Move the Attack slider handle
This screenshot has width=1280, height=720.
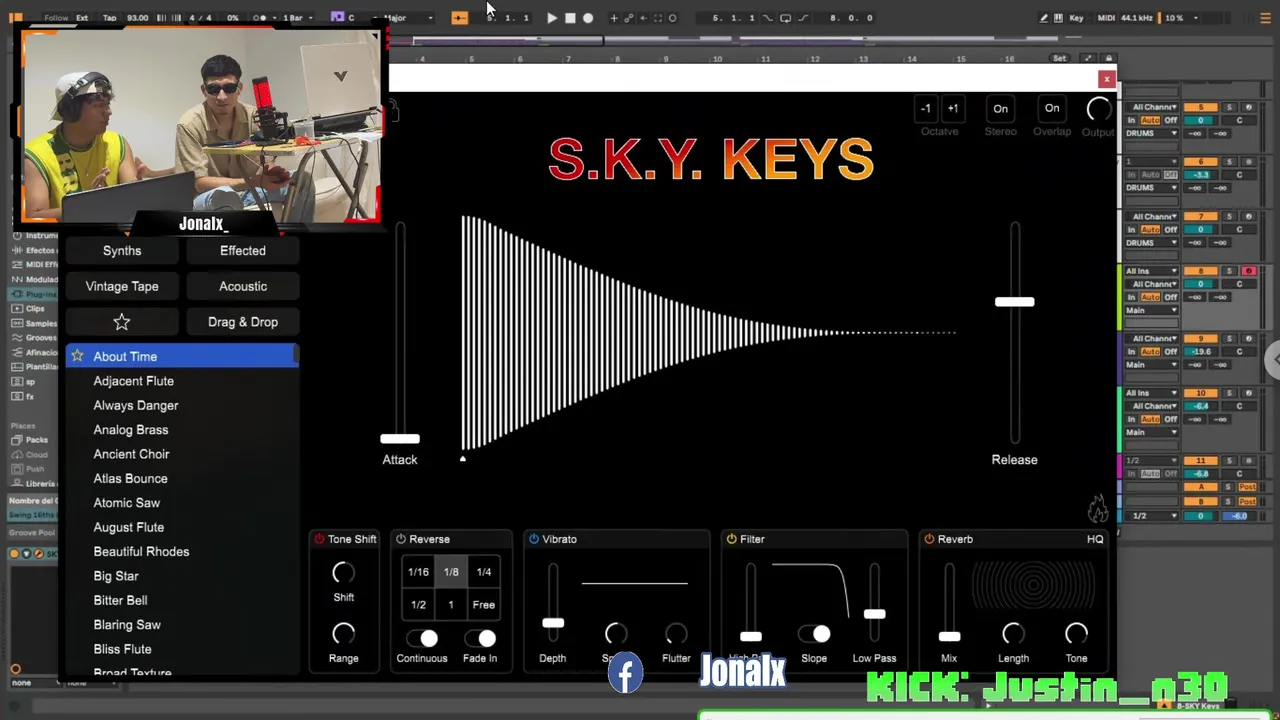tap(400, 438)
